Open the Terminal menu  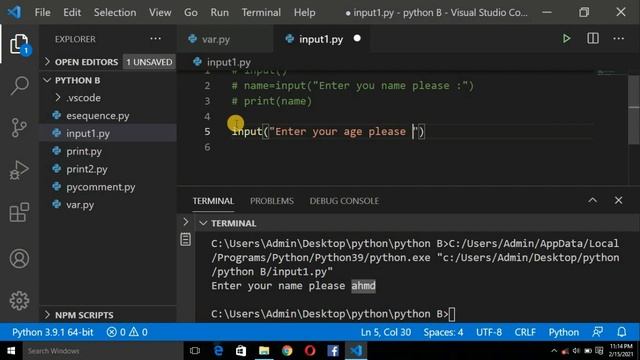(261, 12)
